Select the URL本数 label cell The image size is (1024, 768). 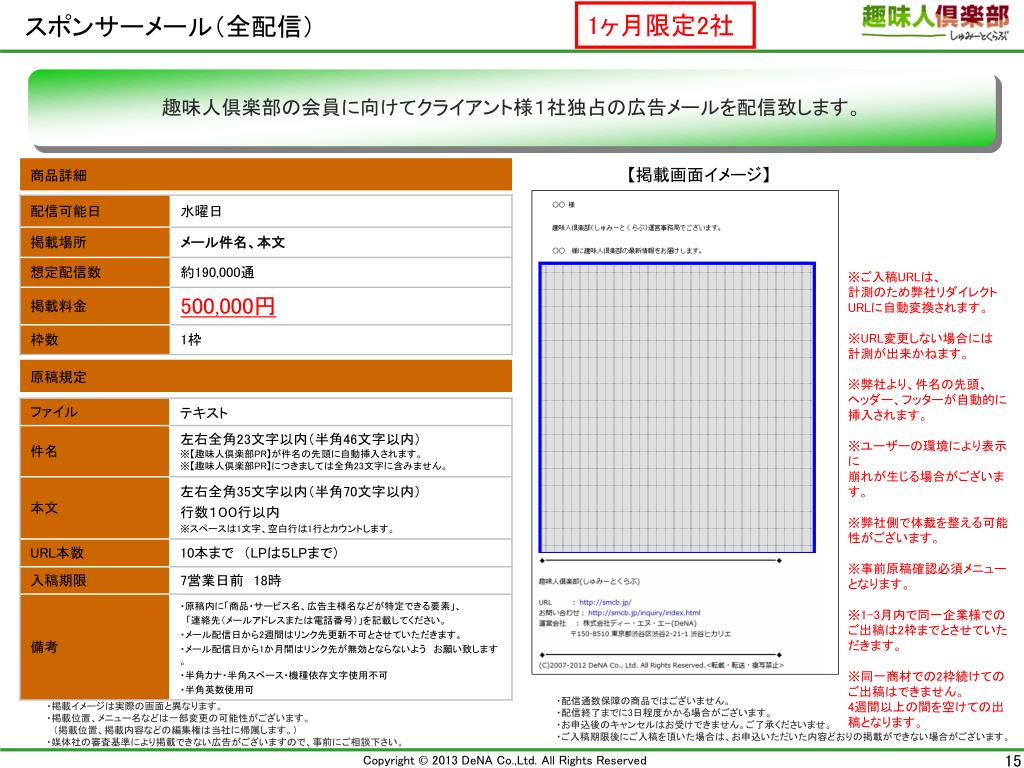95,553
